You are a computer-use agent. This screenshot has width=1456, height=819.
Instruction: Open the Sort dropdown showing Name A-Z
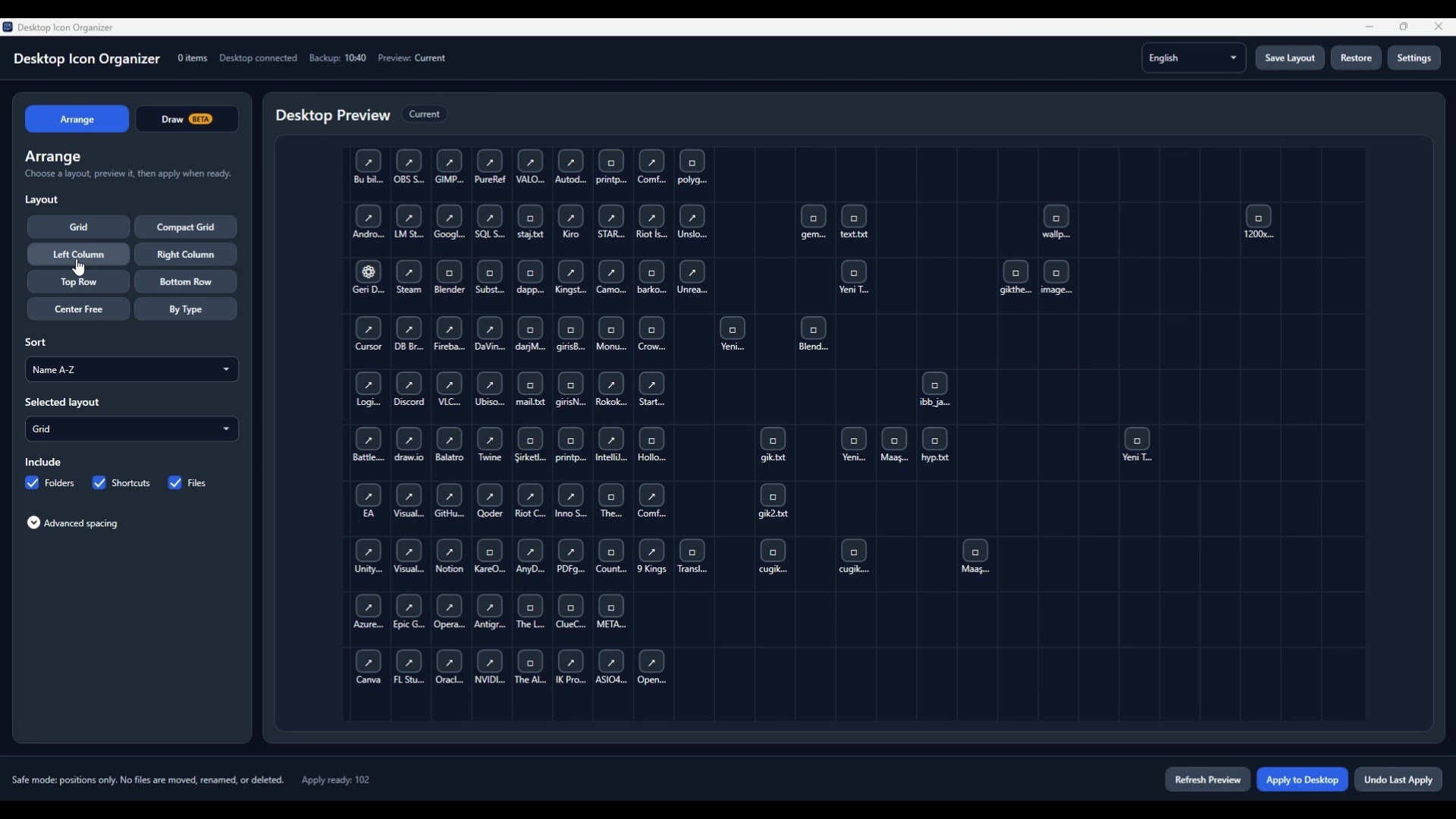click(x=132, y=370)
